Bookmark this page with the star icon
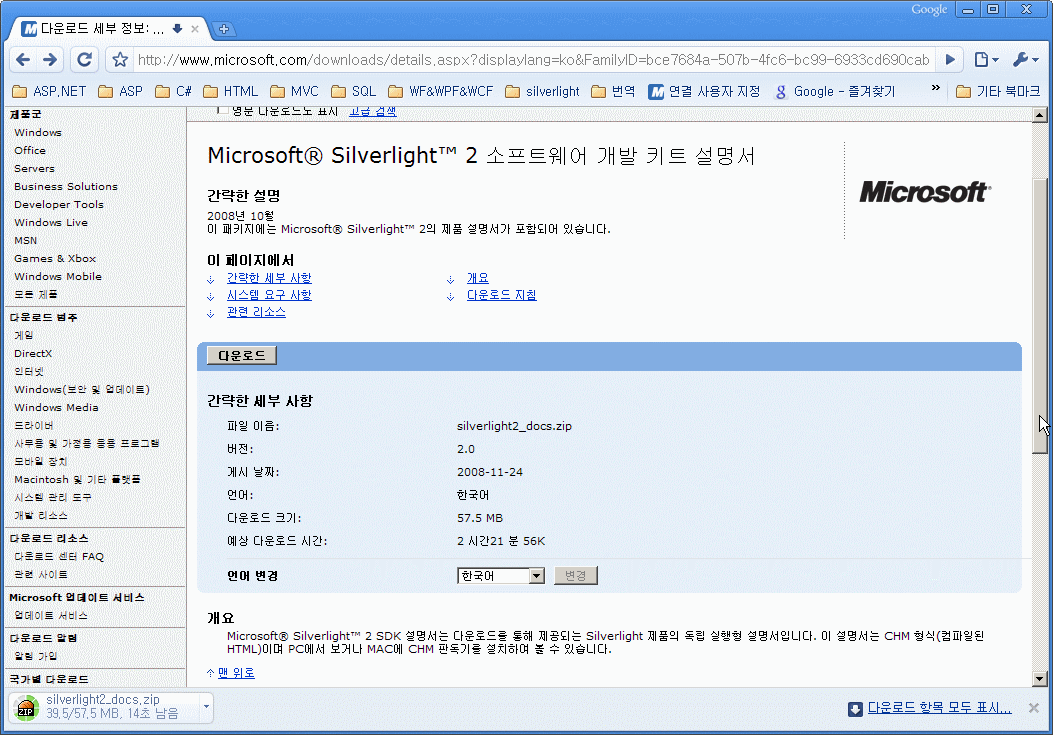1053x735 pixels. (x=120, y=60)
